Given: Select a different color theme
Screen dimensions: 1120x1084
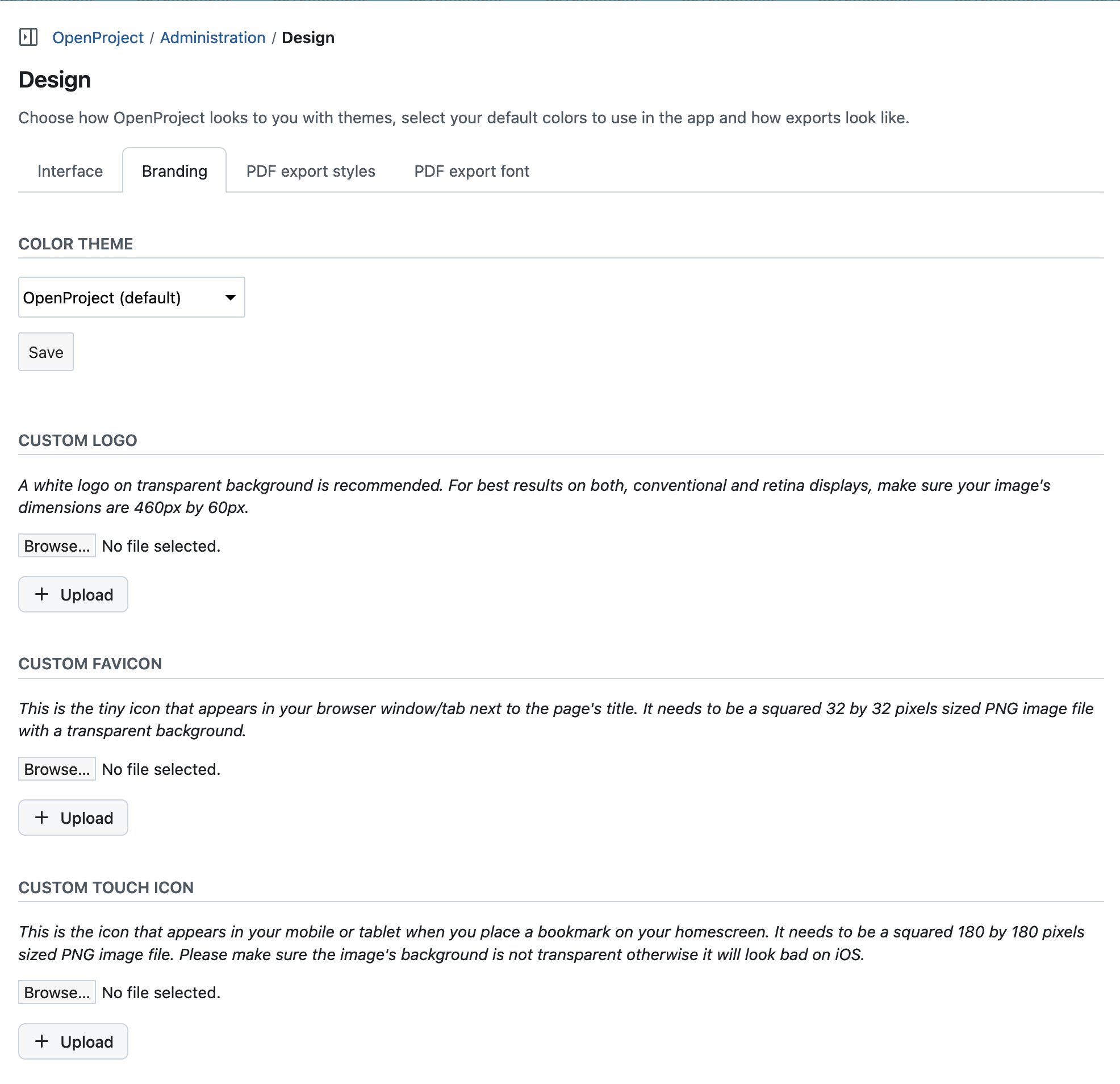Looking at the screenshot, I should click(131, 297).
